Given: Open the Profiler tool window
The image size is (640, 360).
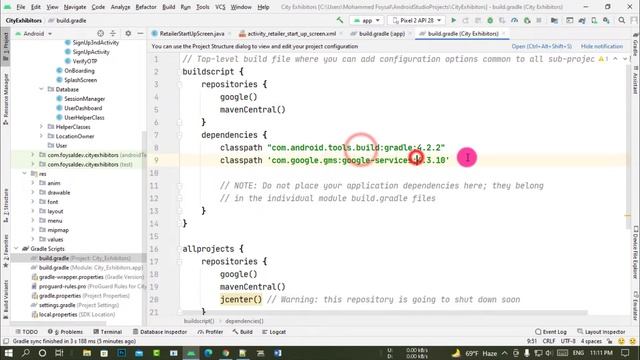Looking at the screenshot, I should [210, 332].
